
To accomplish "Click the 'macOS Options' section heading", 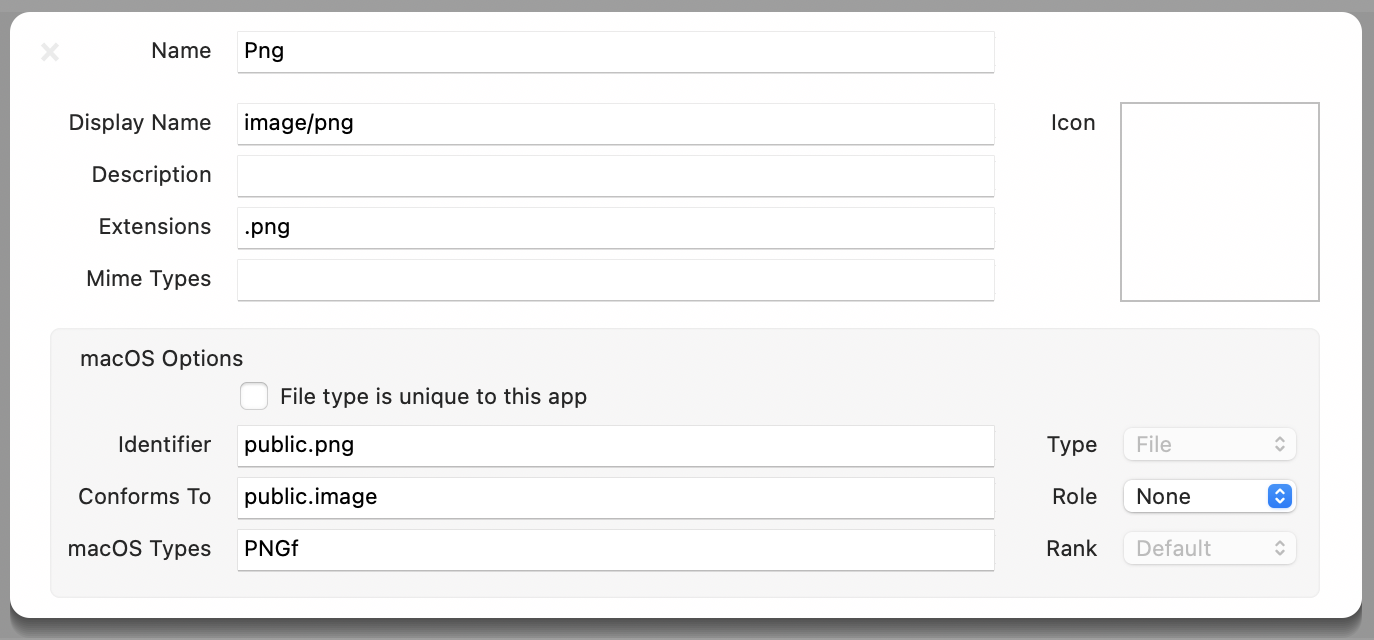I will pos(161,358).
